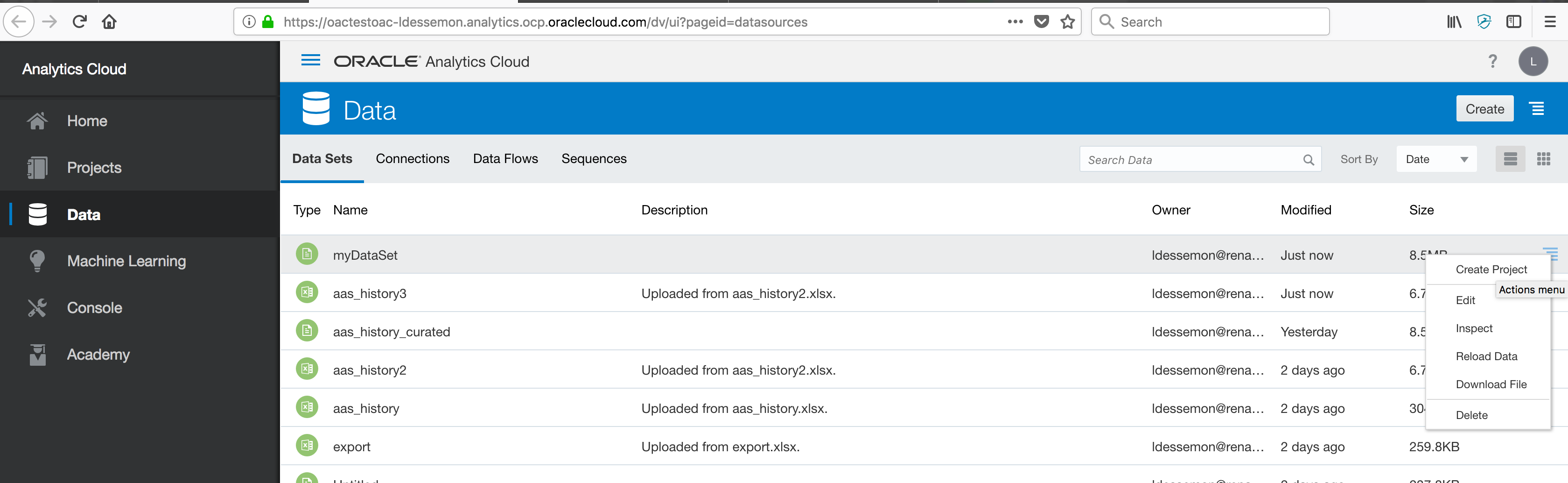1568x483 pixels.
Task: Click the Create button
Action: 1484,109
